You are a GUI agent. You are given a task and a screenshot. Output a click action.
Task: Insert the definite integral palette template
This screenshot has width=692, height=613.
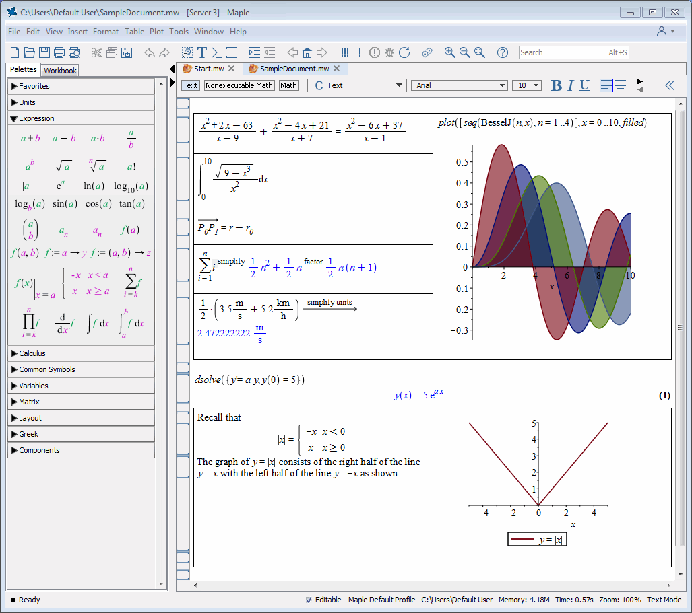tap(130, 322)
